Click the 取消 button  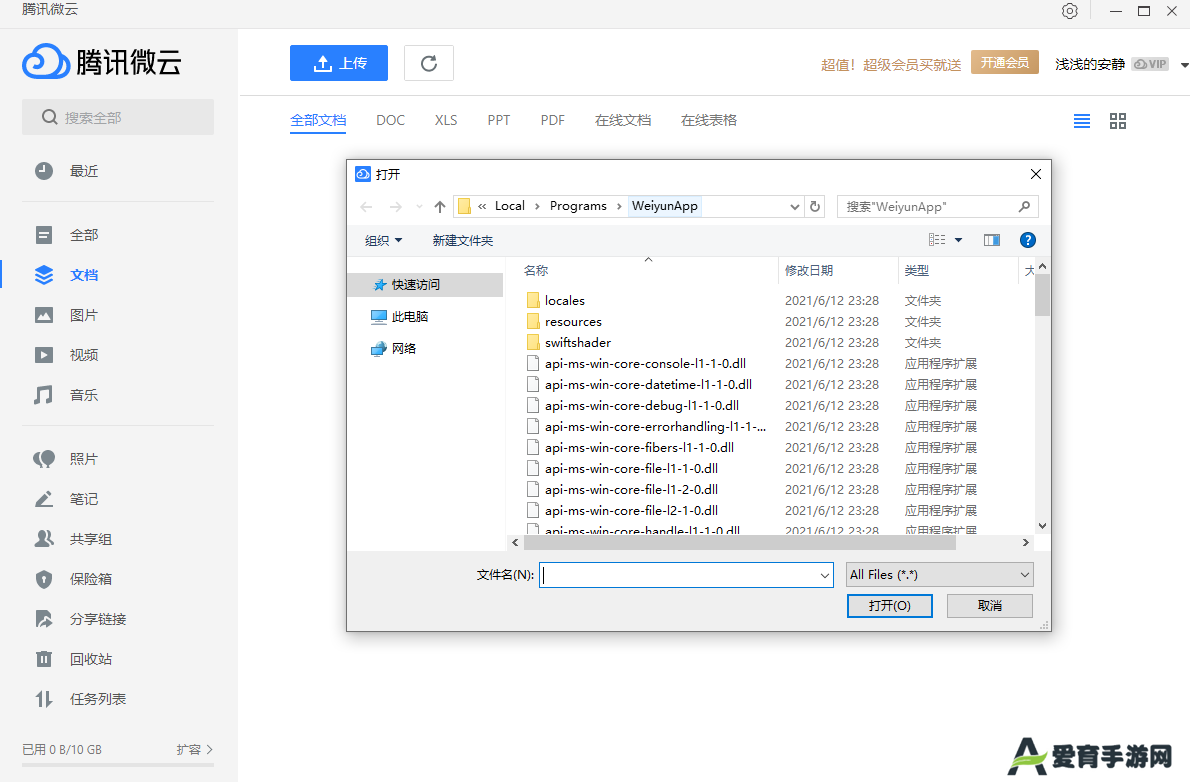pyautogui.click(x=990, y=606)
